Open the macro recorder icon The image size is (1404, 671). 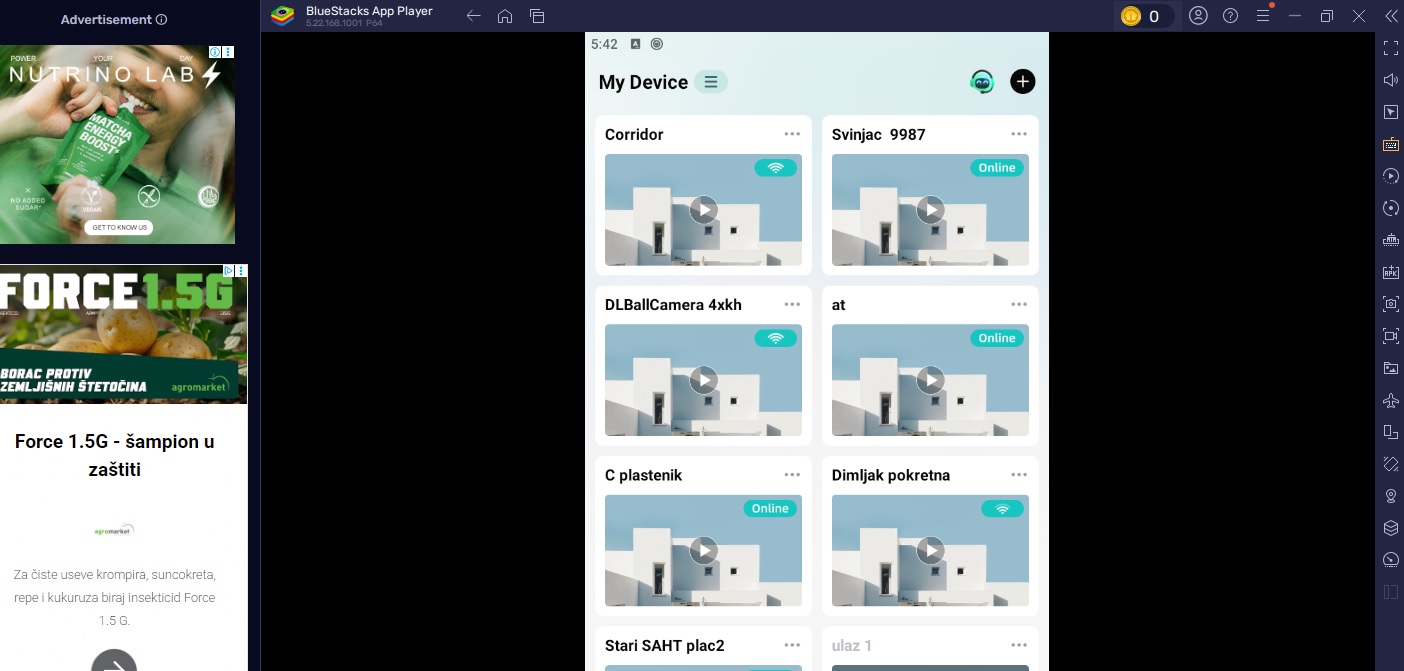1390,176
